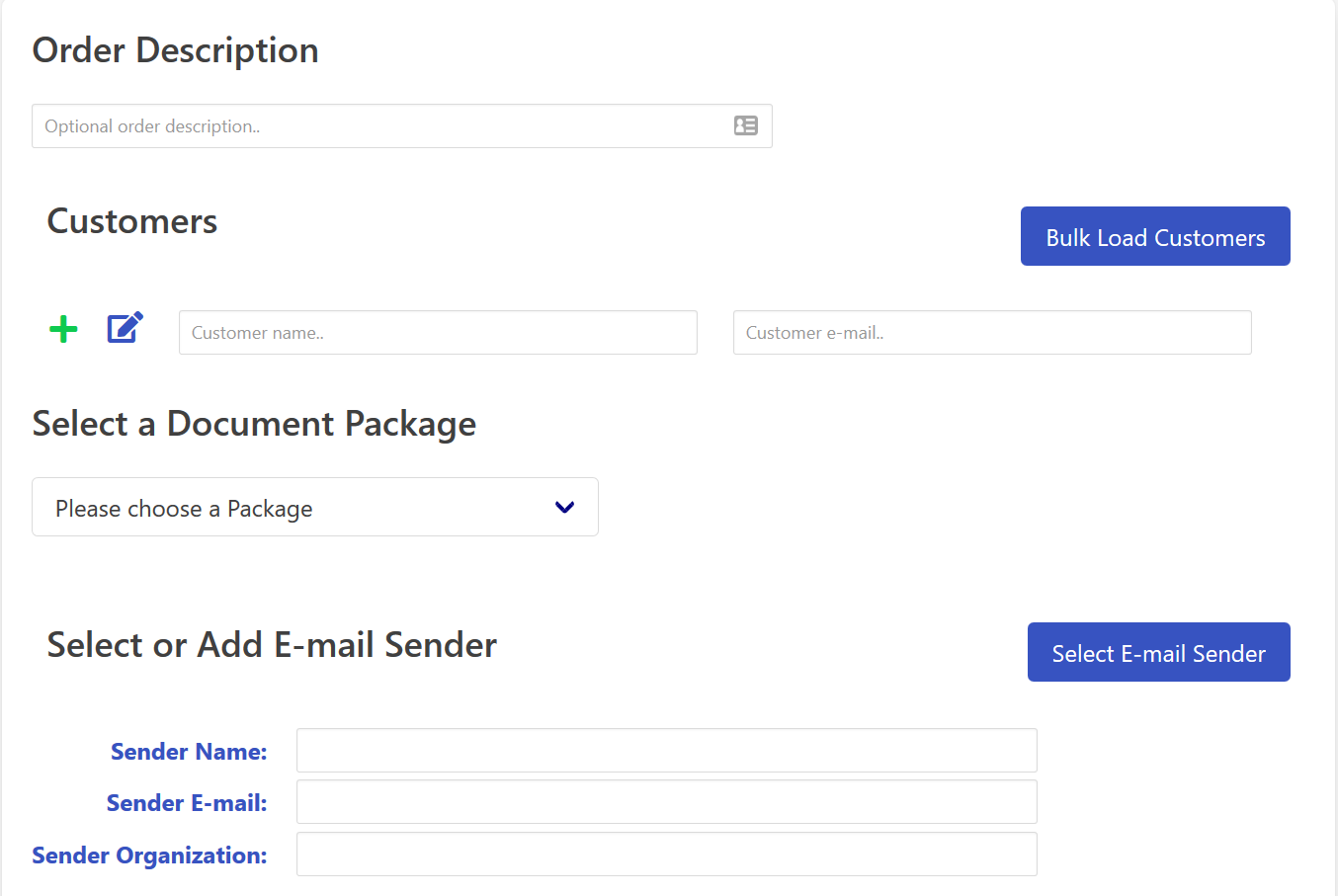
Task: Click the dropdown chevron arrow for packages
Action: click(x=564, y=507)
